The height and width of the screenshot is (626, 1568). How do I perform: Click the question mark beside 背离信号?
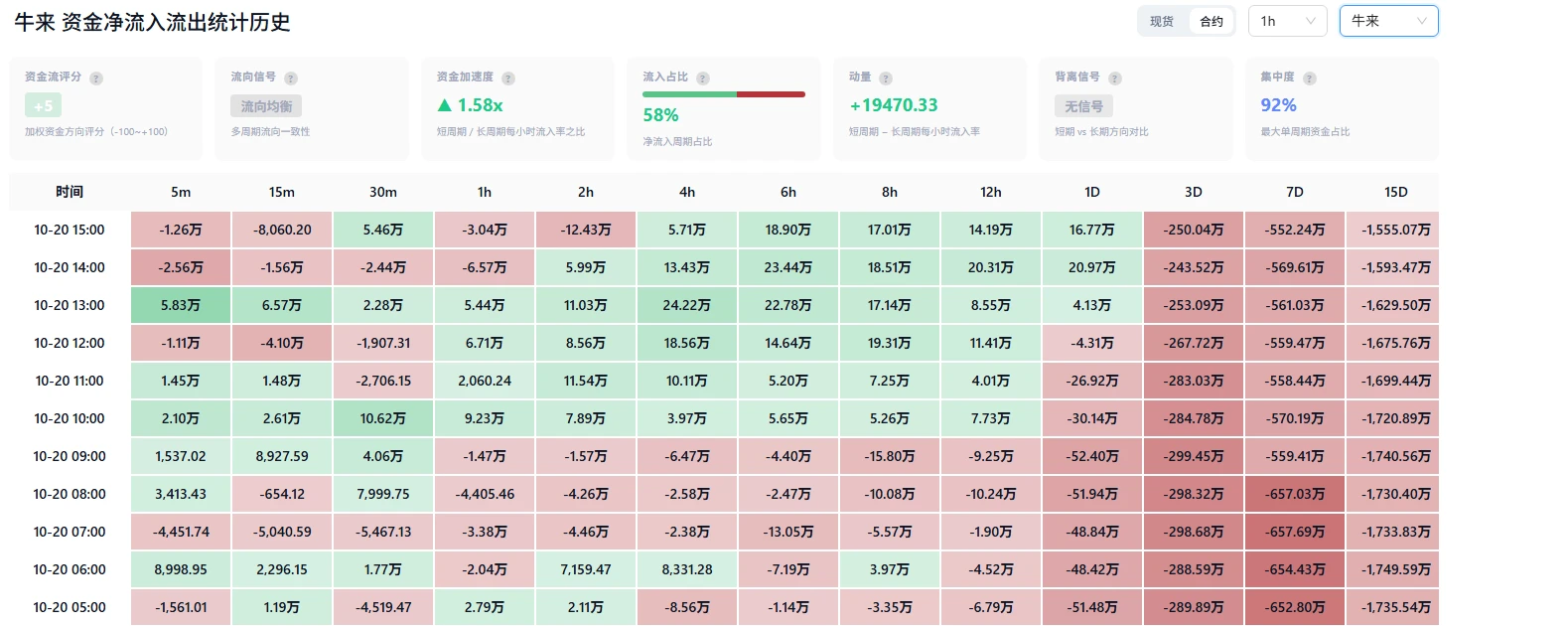[1115, 78]
